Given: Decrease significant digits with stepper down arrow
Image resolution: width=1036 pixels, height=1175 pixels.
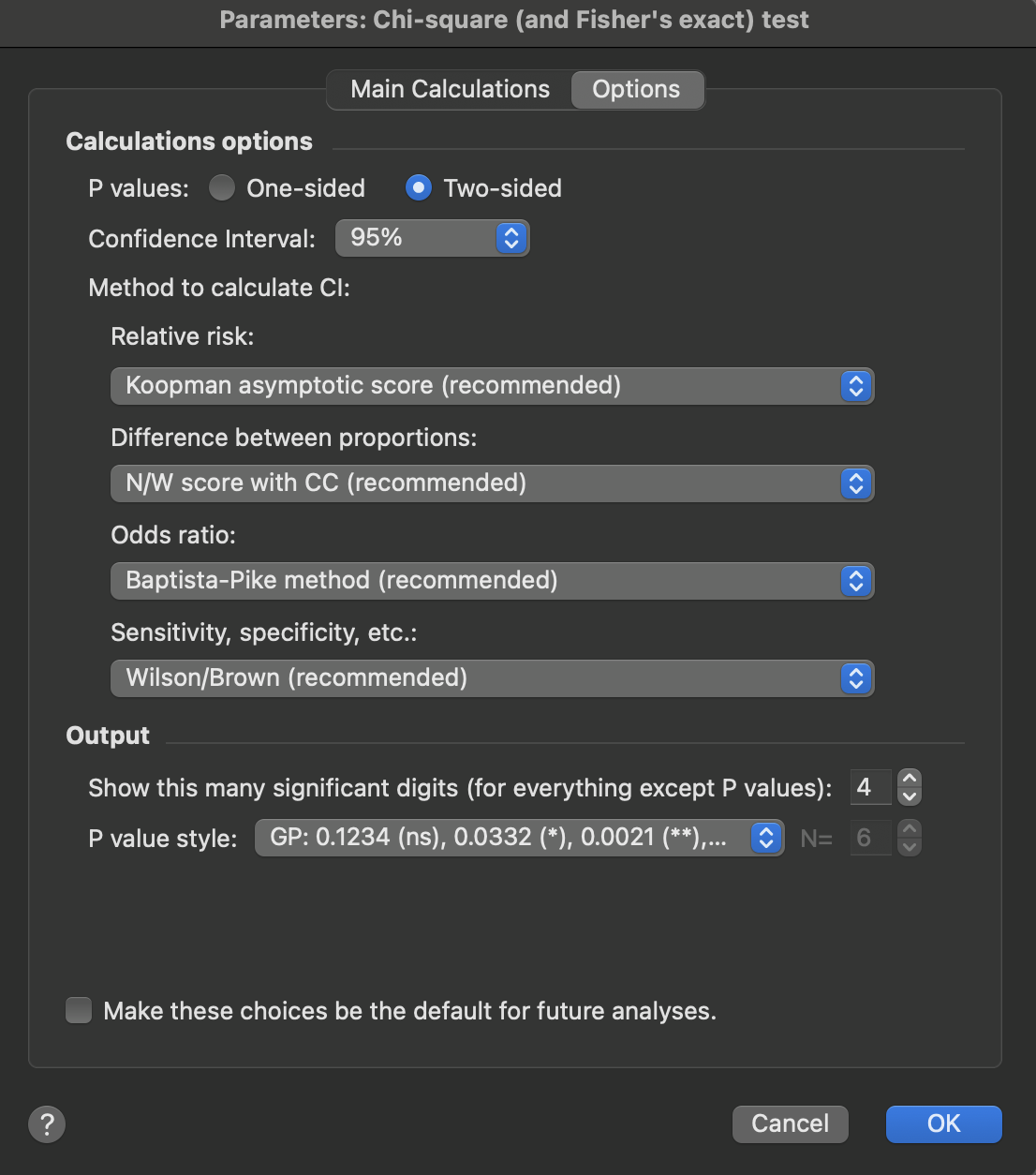Looking at the screenshot, I should tap(909, 796).
